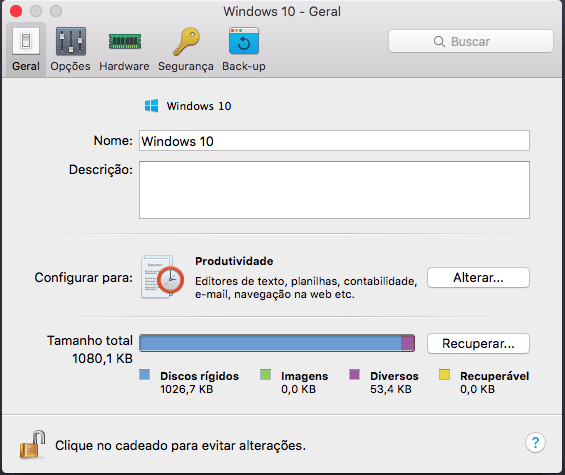The image size is (565, 475).
Task: Click the Recuperar... button
Action: point(478,343)
